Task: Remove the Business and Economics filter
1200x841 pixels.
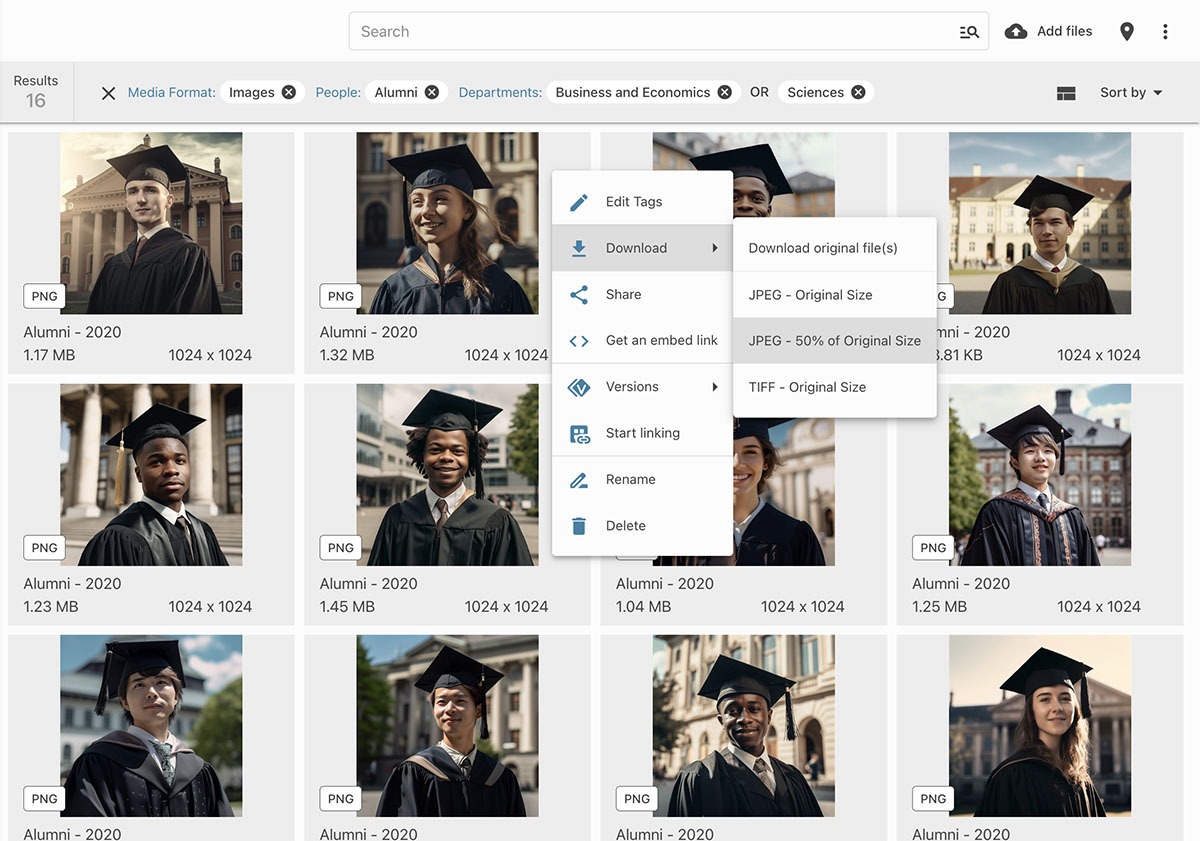Action: [725, 92]
